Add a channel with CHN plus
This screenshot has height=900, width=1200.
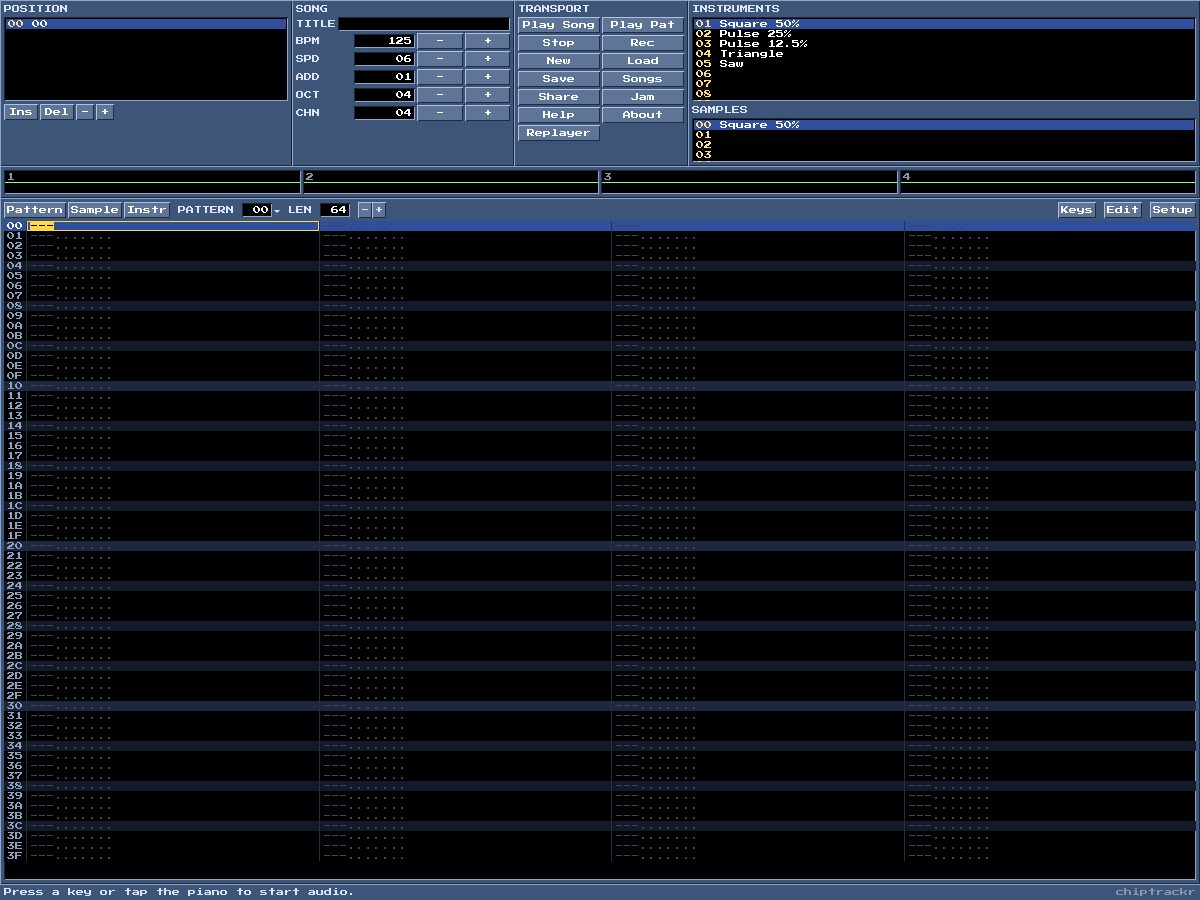click(487, 113)
